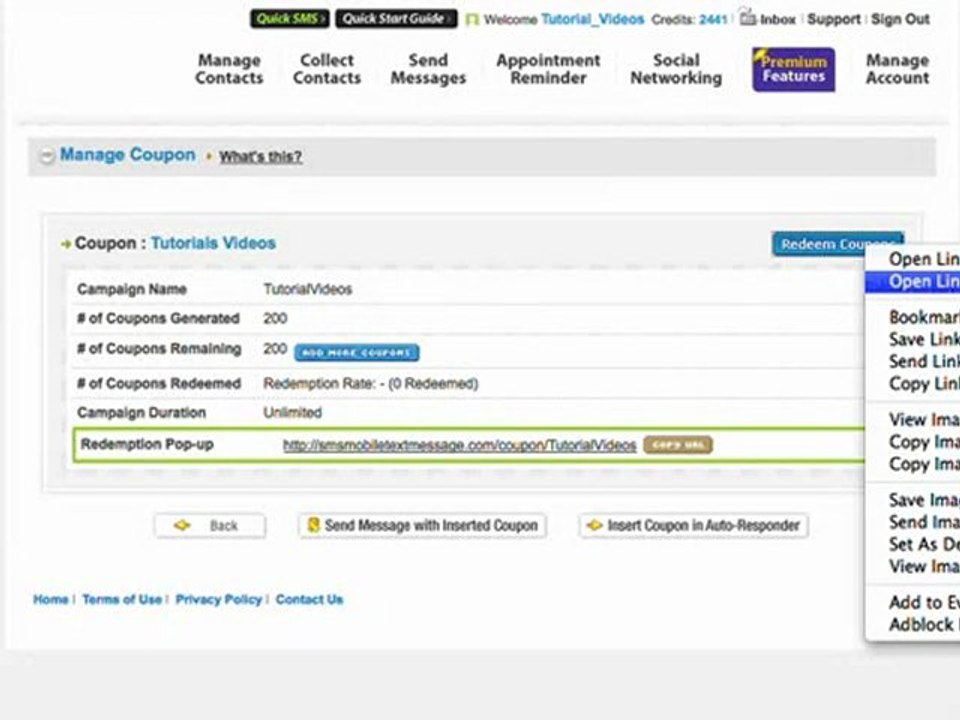Open the Terms of Use link
Screen dimensions: 960x720
(x=122, y=599)
